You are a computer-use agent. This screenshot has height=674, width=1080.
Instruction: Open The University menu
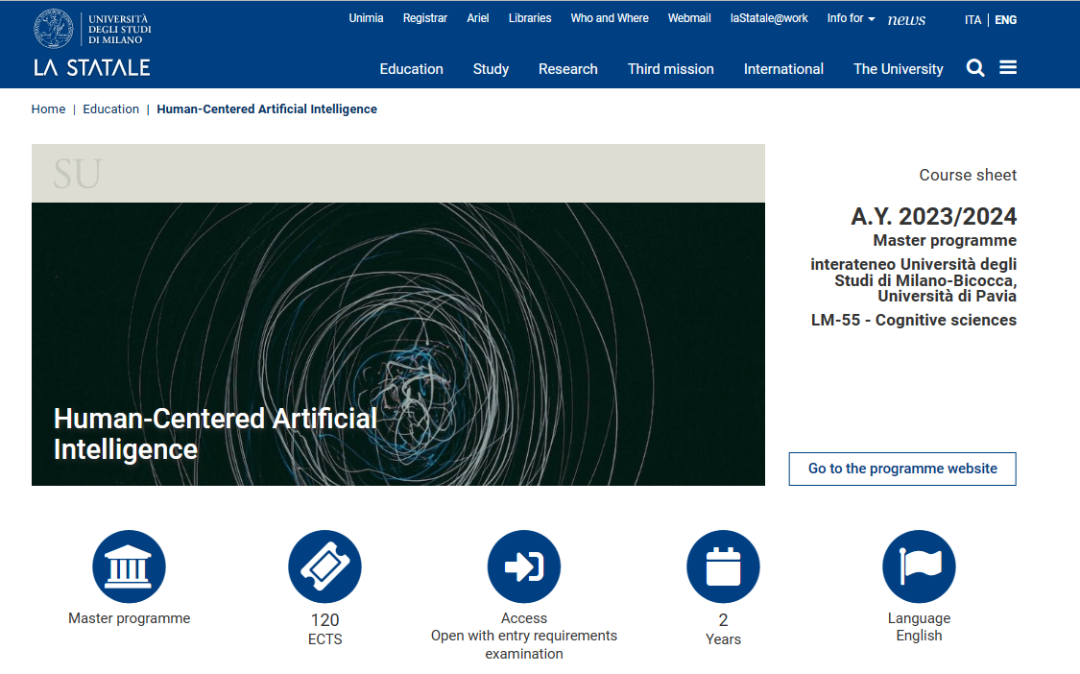[898, 69]
